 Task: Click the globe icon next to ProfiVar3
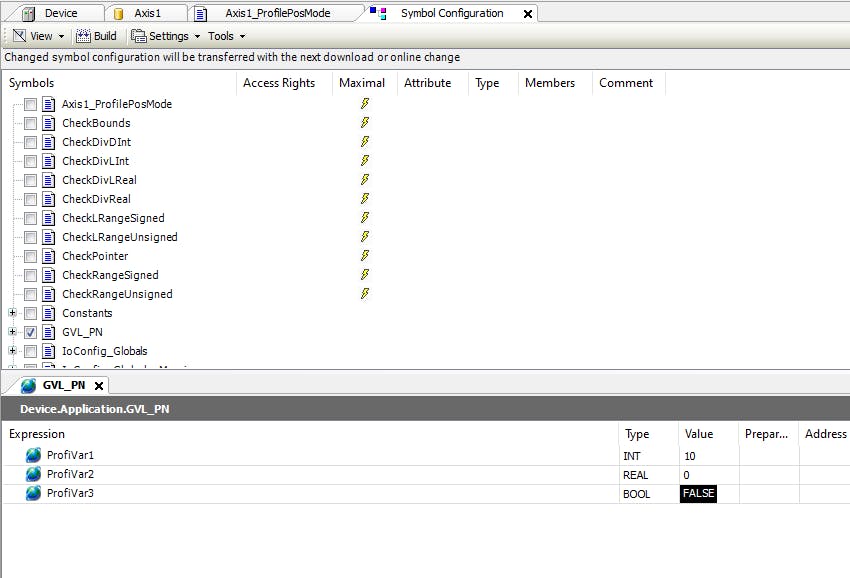click(34, 494)
